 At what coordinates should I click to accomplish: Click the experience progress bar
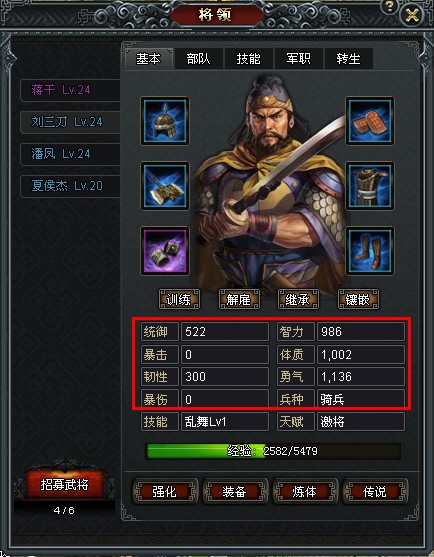pyautogui.click(x=273, y=451)
